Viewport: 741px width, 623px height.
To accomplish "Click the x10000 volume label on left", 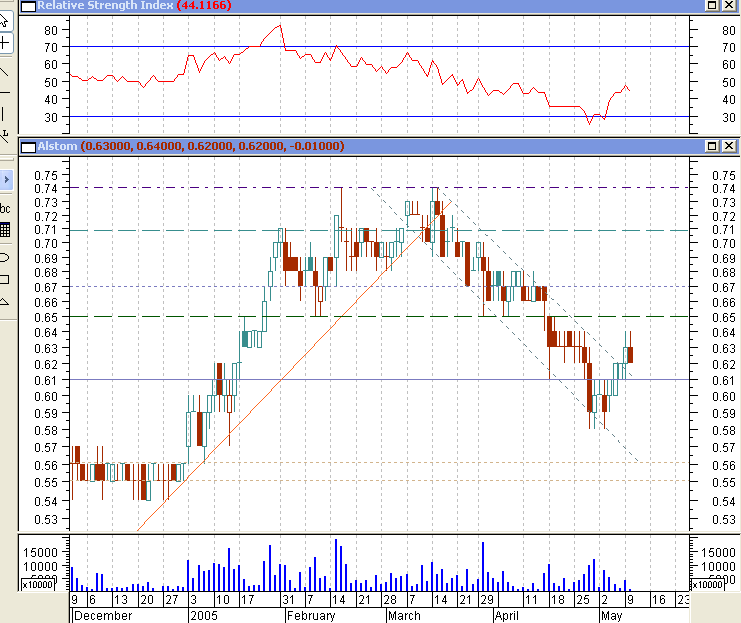I will pyautogui.click(x=38, y=585).
